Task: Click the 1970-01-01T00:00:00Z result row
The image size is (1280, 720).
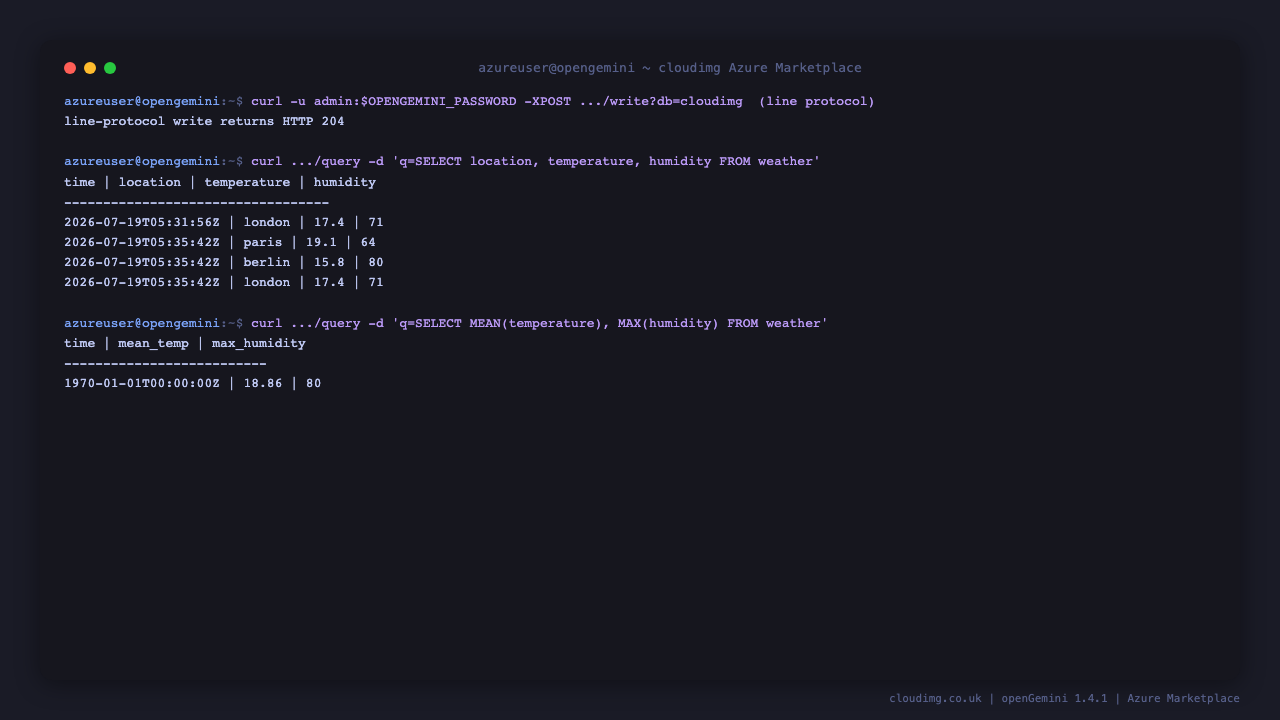Action: tap(193, 384)
